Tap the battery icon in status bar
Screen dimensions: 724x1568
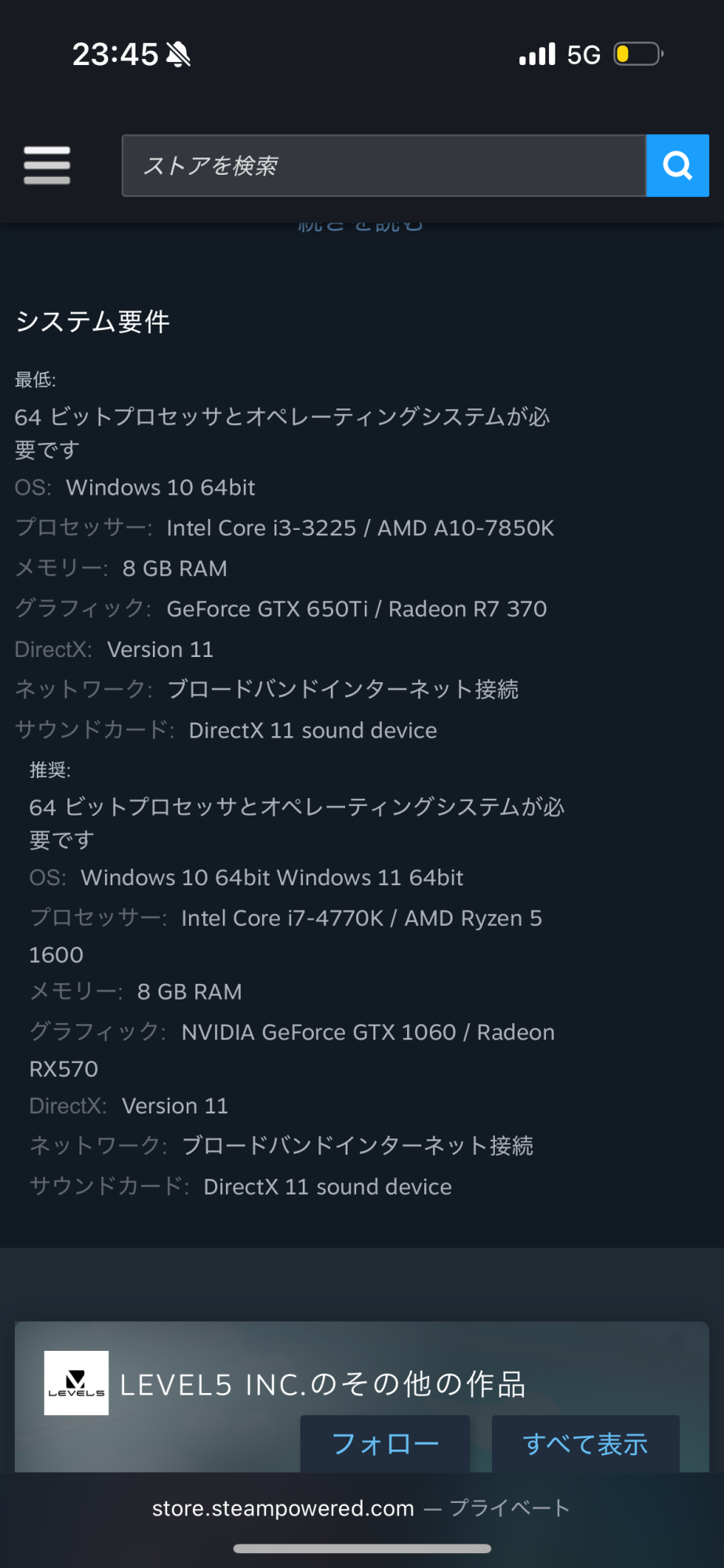(638, 54)
